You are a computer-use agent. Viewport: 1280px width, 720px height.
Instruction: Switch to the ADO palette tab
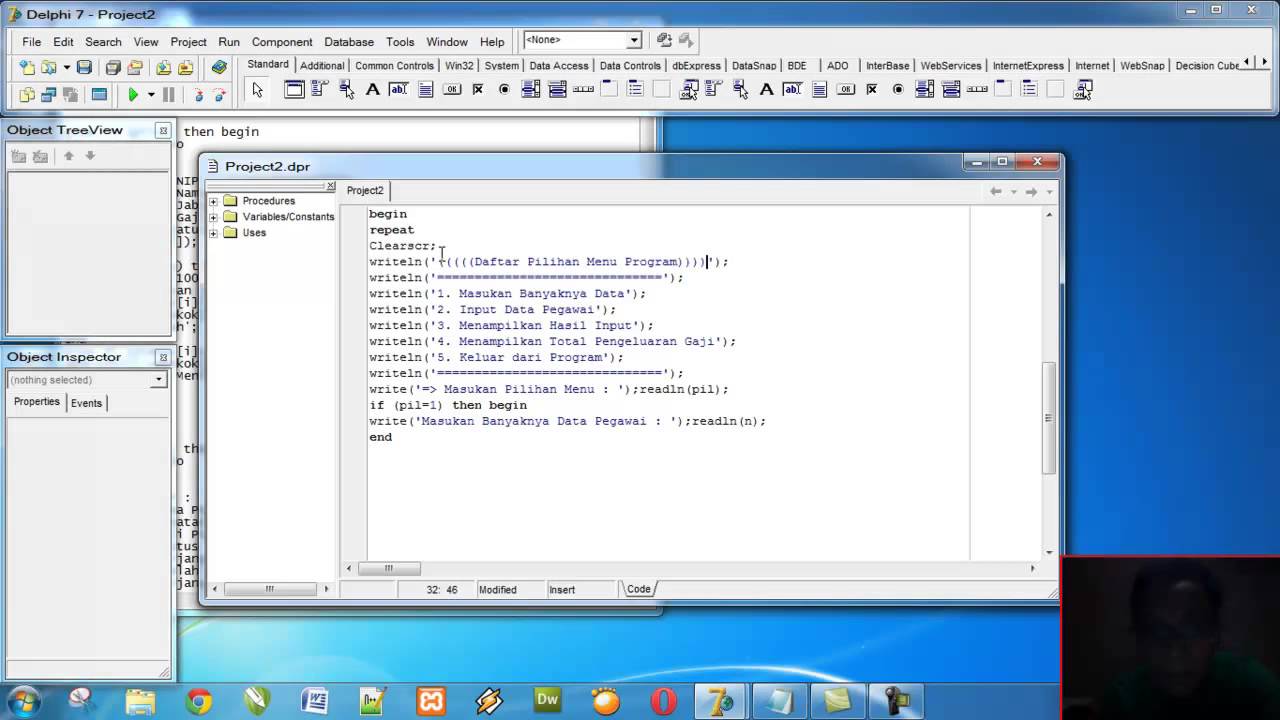point(838,66)
